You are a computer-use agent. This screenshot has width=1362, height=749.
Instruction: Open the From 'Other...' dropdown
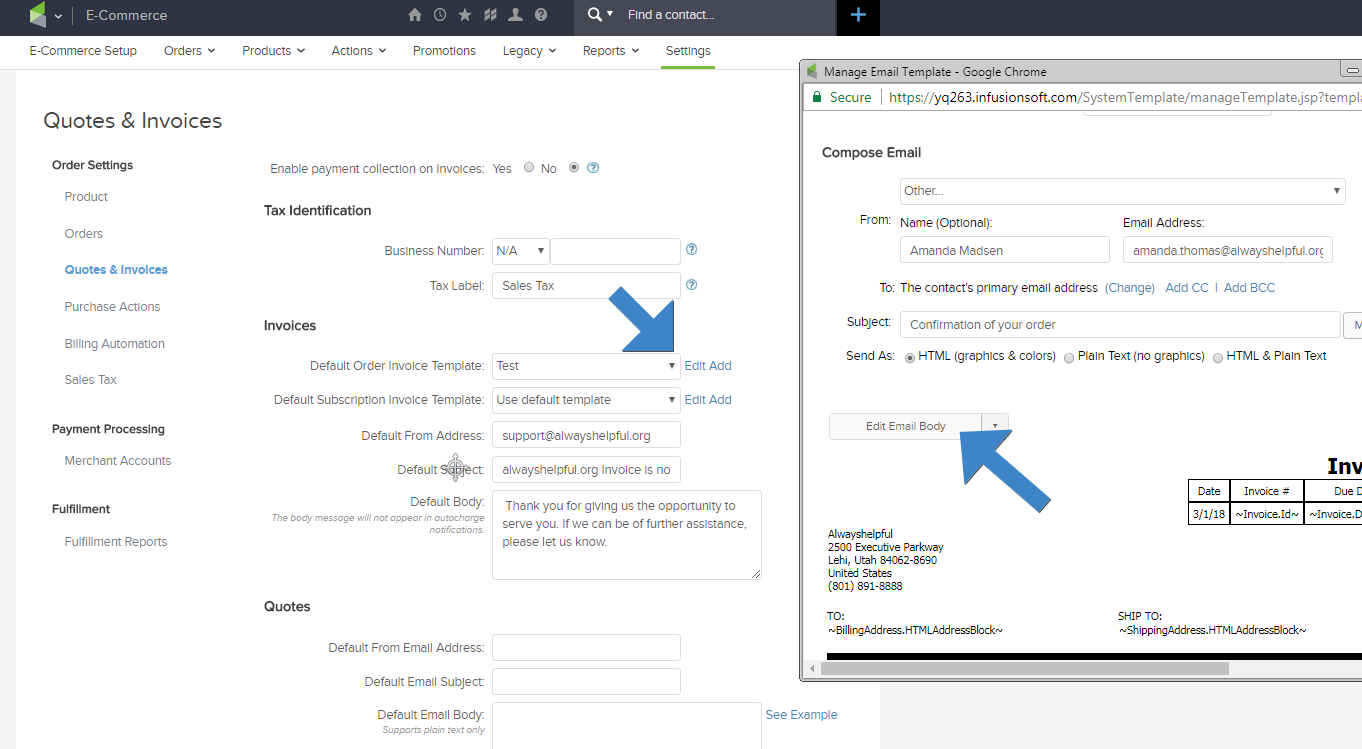coord(1123,191)
